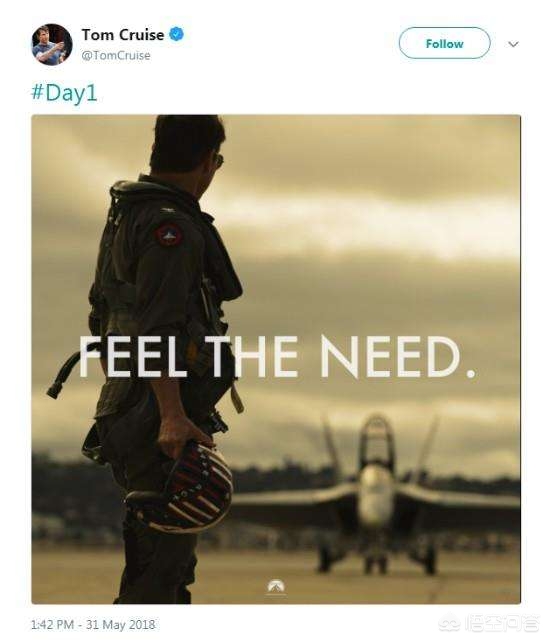This screenshot has height=642, width=550.
Task: Open Tom Cruise's profile avatar
Action: pyautogui.click(x=52, y=44)
